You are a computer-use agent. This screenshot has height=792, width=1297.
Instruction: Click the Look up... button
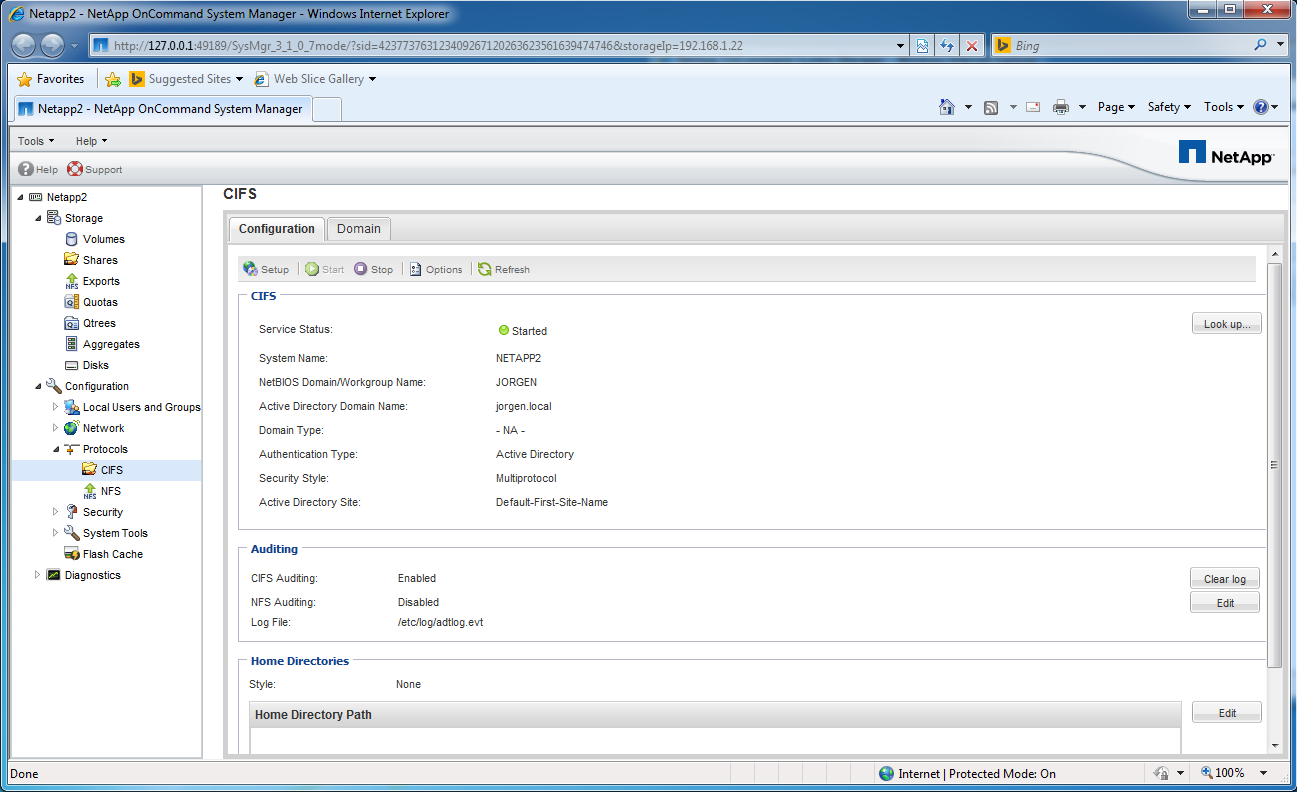coord(1226,324)
